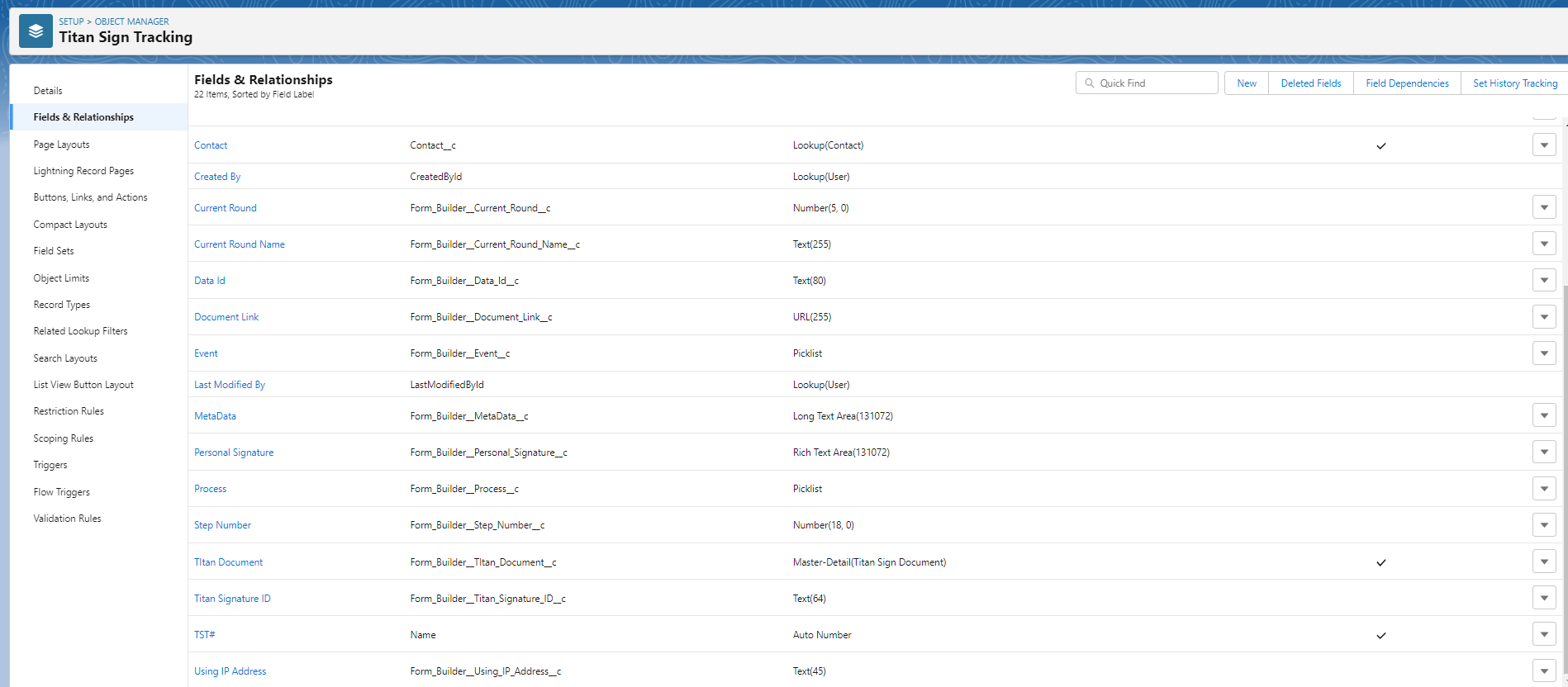
Task: Open the TST# field link
Action: [x=204, y=635]
